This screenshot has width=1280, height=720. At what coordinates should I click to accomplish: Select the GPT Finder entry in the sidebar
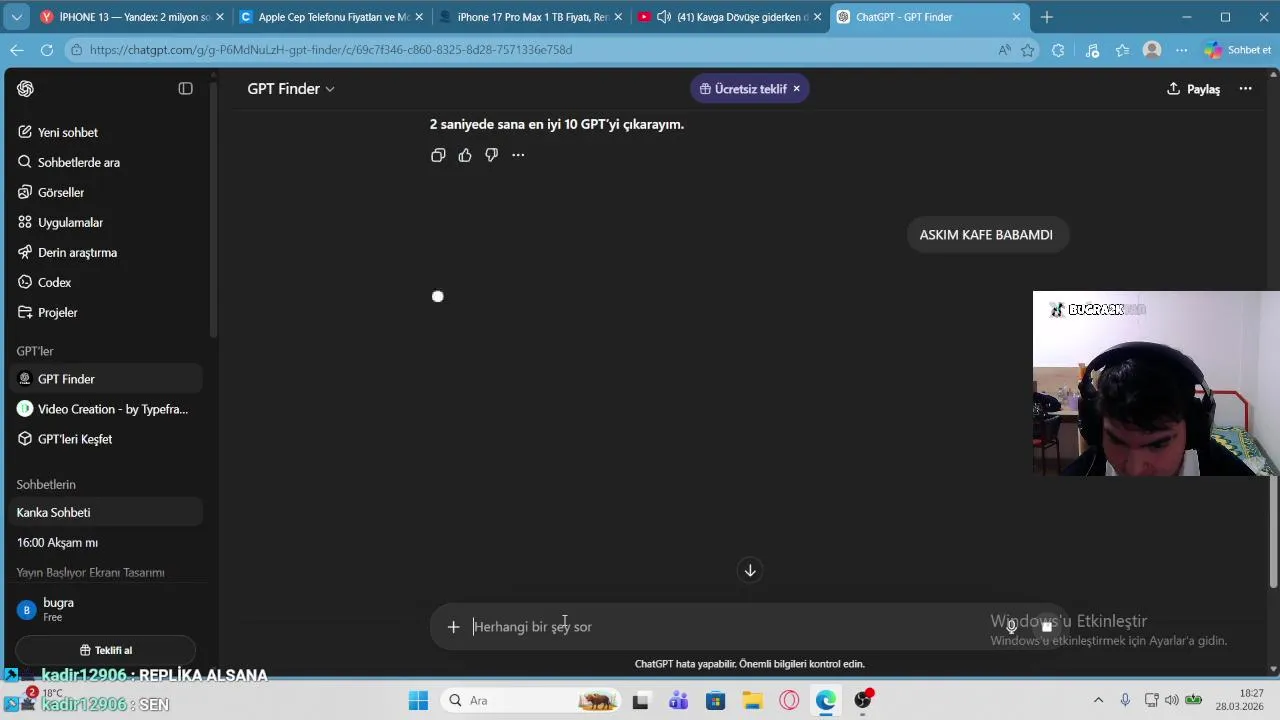[104, 379]
